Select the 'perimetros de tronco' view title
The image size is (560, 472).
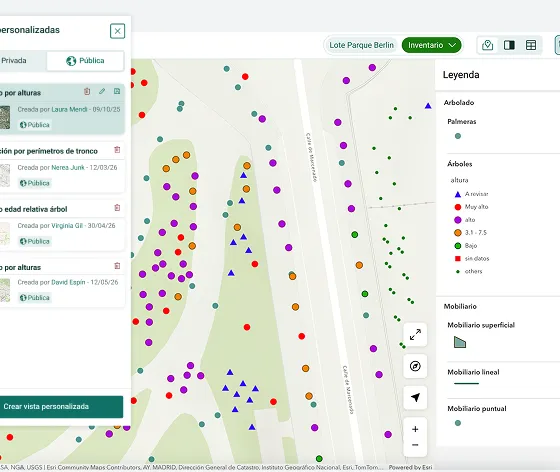click(49, 151)
